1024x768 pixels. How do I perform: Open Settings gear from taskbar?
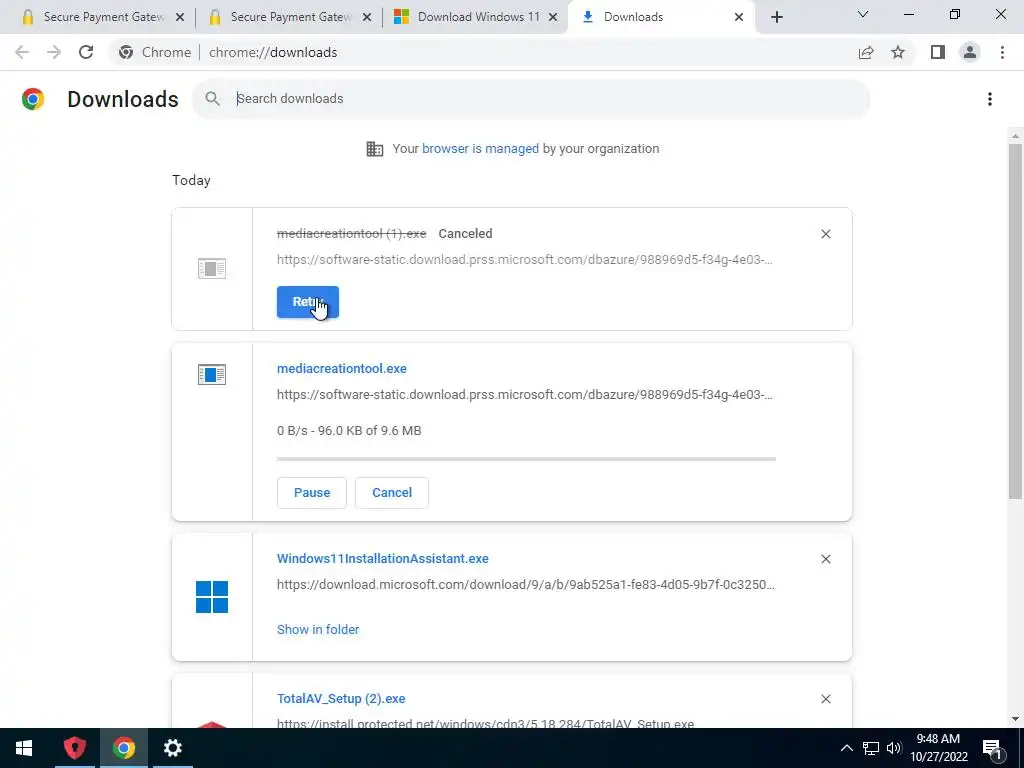click(x=172, y=748)
